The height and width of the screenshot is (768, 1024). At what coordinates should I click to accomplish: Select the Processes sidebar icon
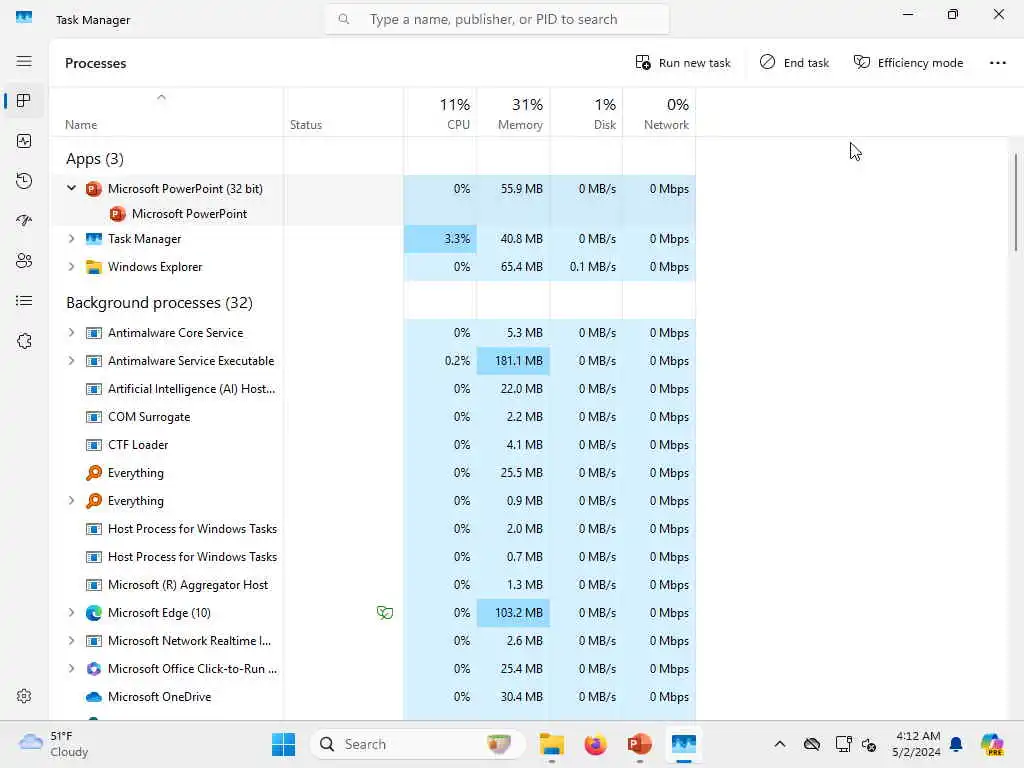click(x=24, y=101)
